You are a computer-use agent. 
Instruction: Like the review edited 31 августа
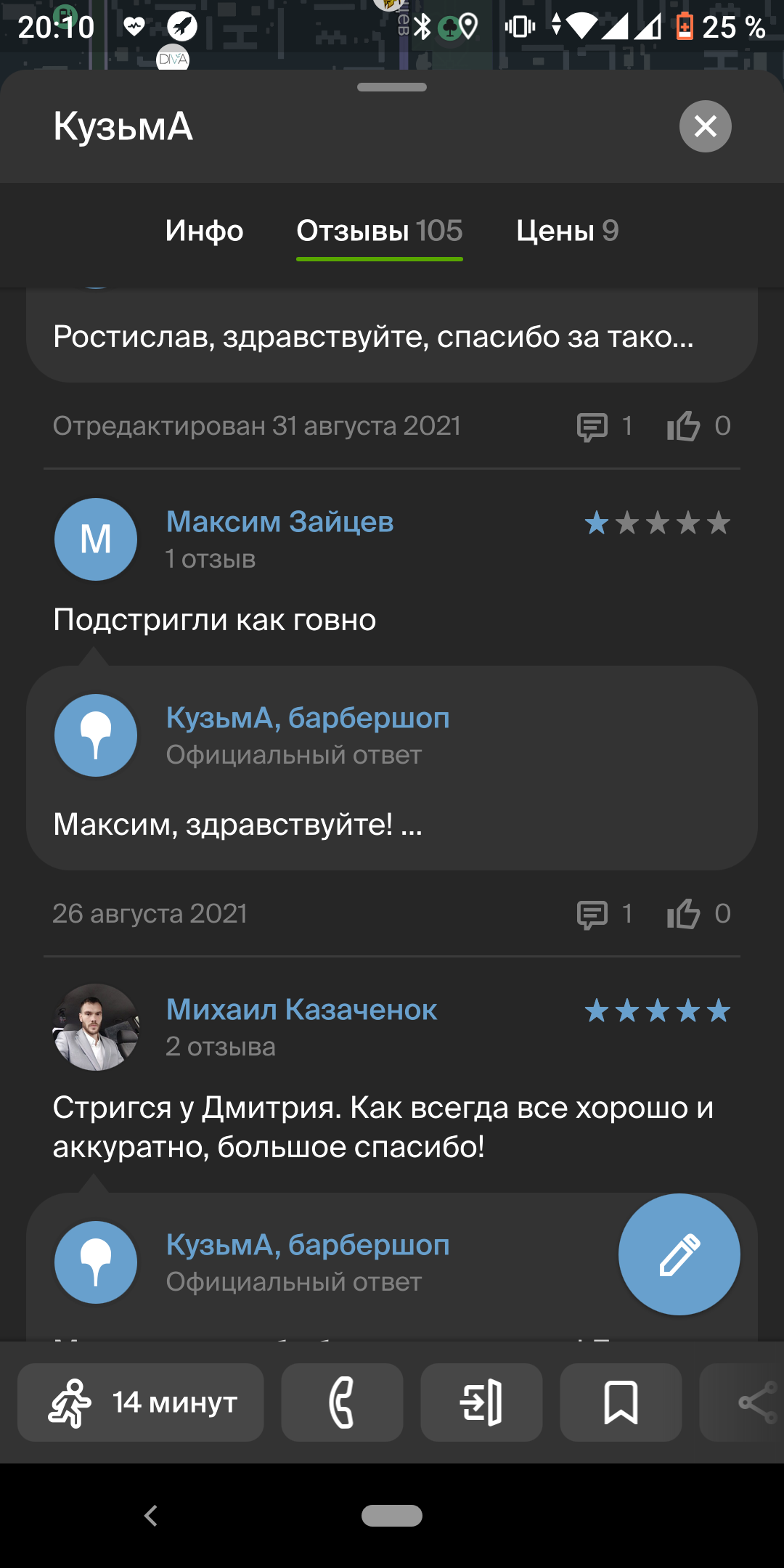pyautogui.click(x=684, y=426)
